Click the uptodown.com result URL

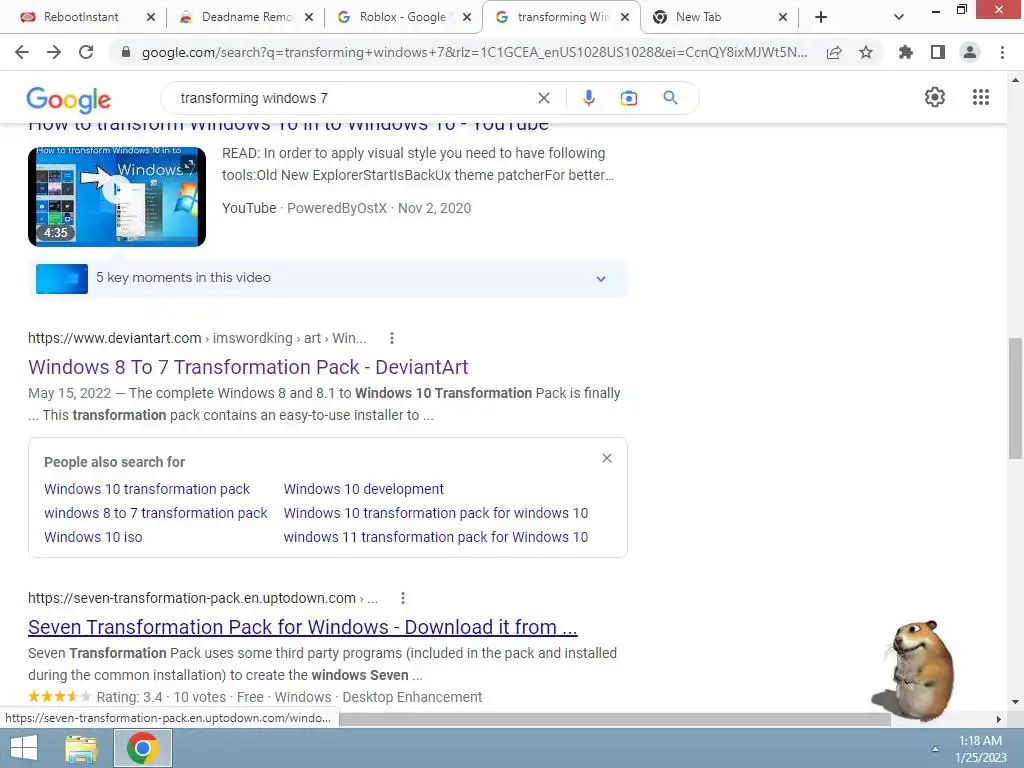coord(202,598)
